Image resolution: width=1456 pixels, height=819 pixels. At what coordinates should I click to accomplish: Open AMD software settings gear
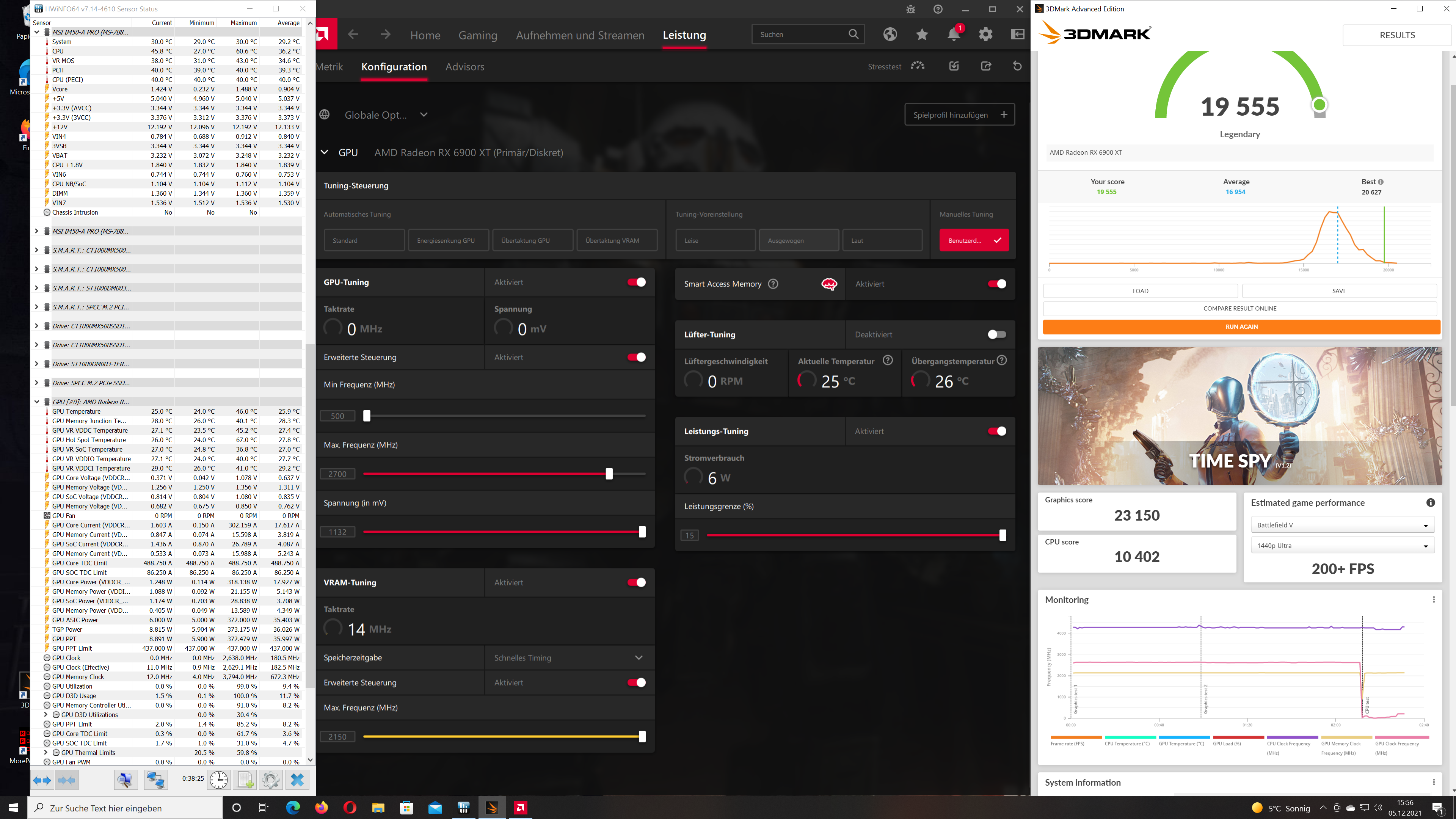tap(985, 35)
